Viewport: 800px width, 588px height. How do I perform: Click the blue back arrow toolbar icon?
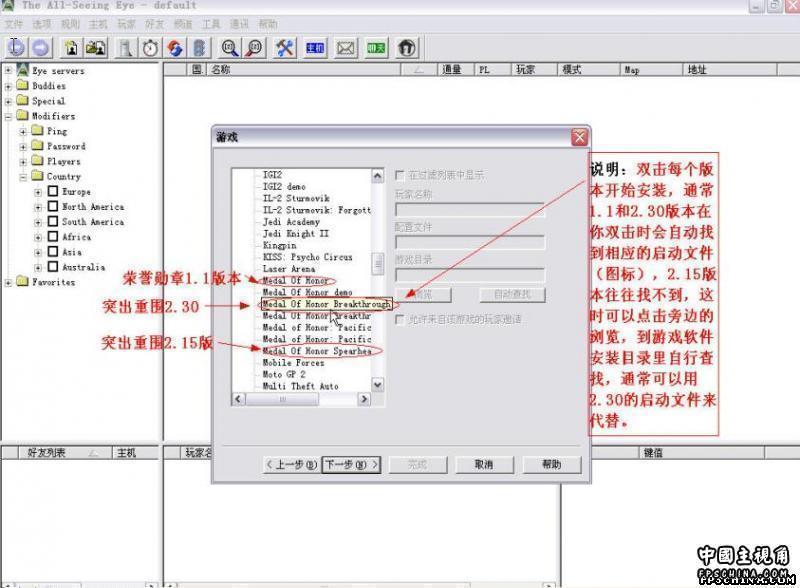(x=15, y=48)
